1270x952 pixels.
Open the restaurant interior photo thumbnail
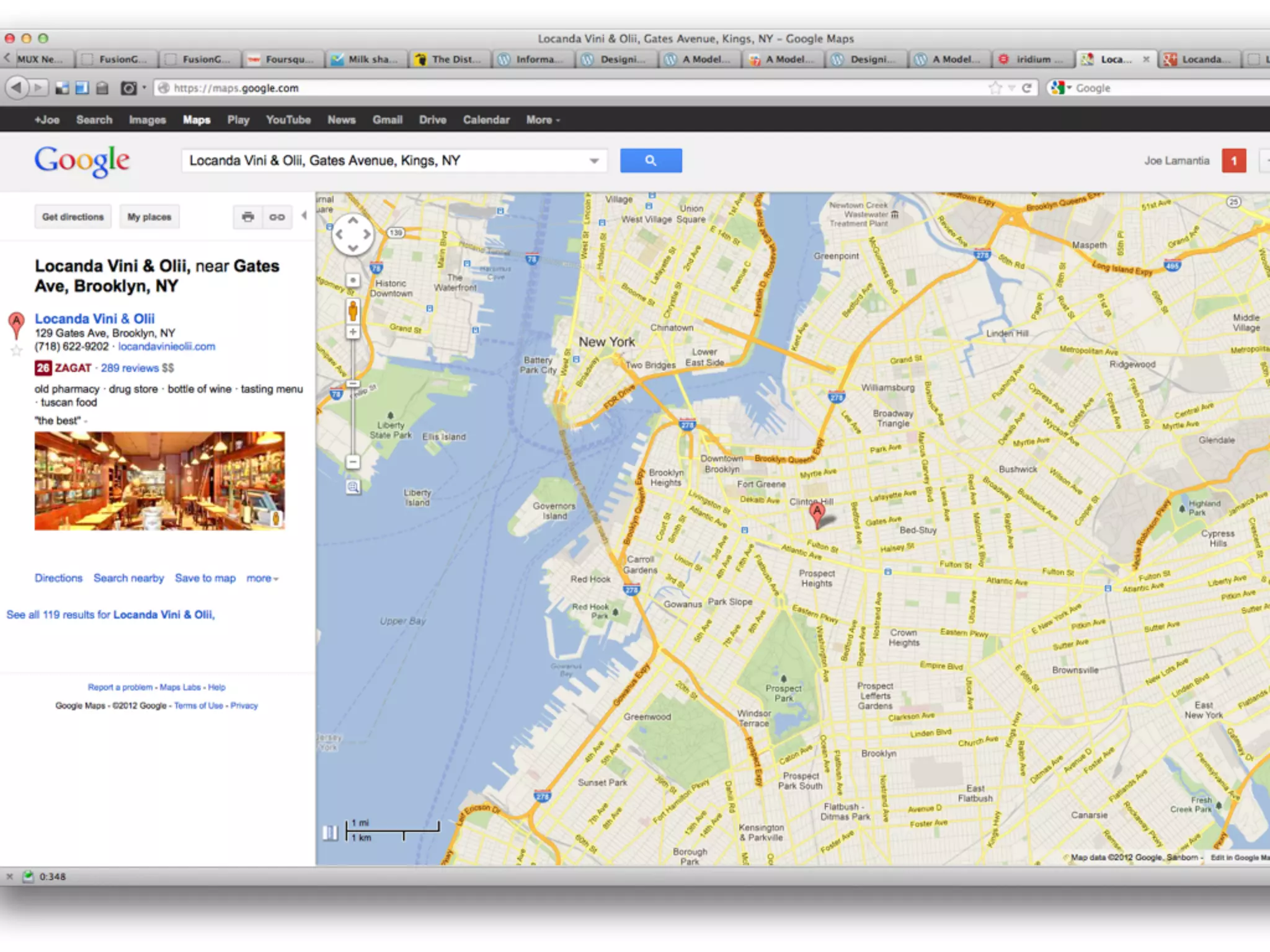(x=159, y=481)
